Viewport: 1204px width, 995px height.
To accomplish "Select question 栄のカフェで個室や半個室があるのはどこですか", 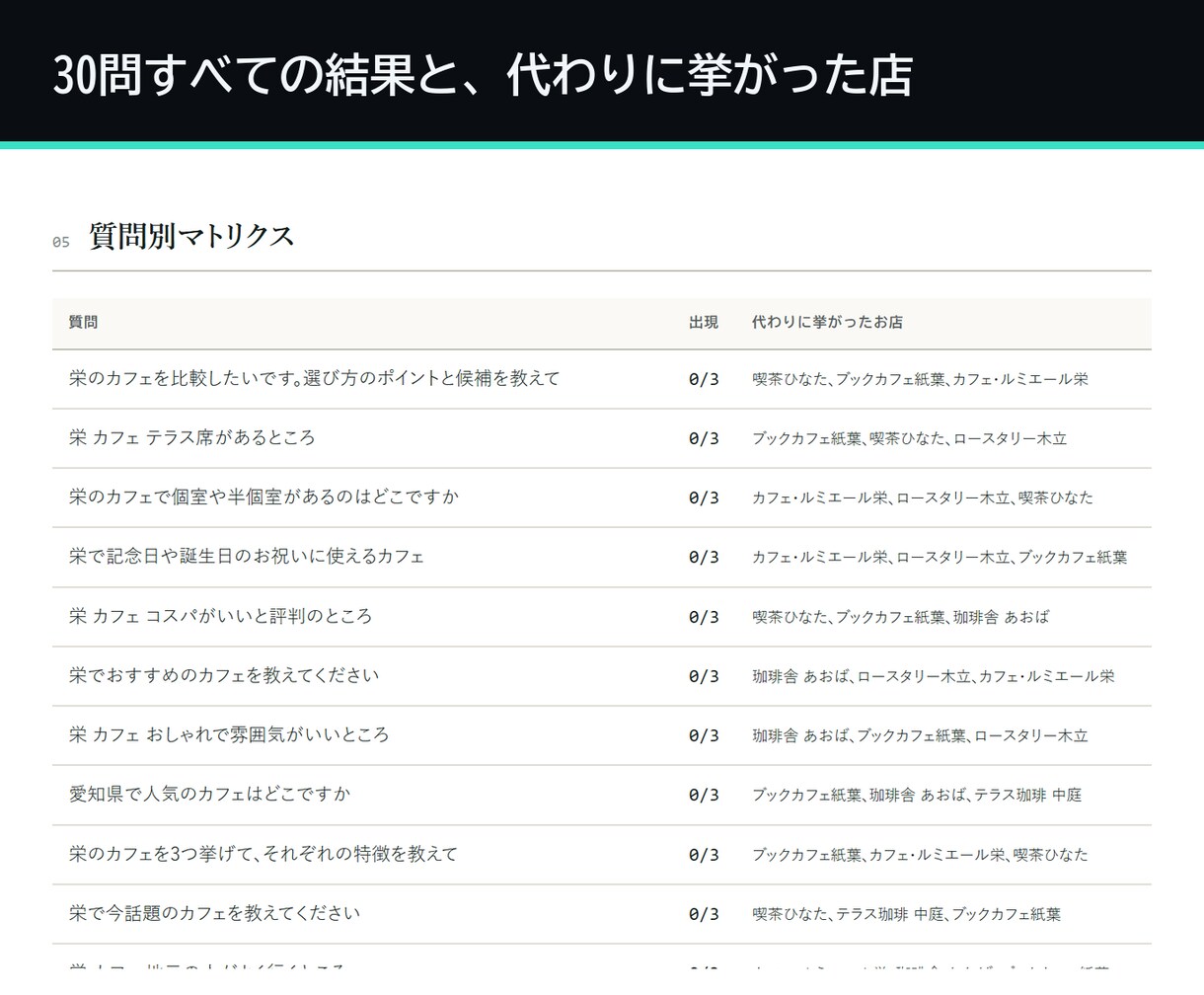I will tap(264, 497).
